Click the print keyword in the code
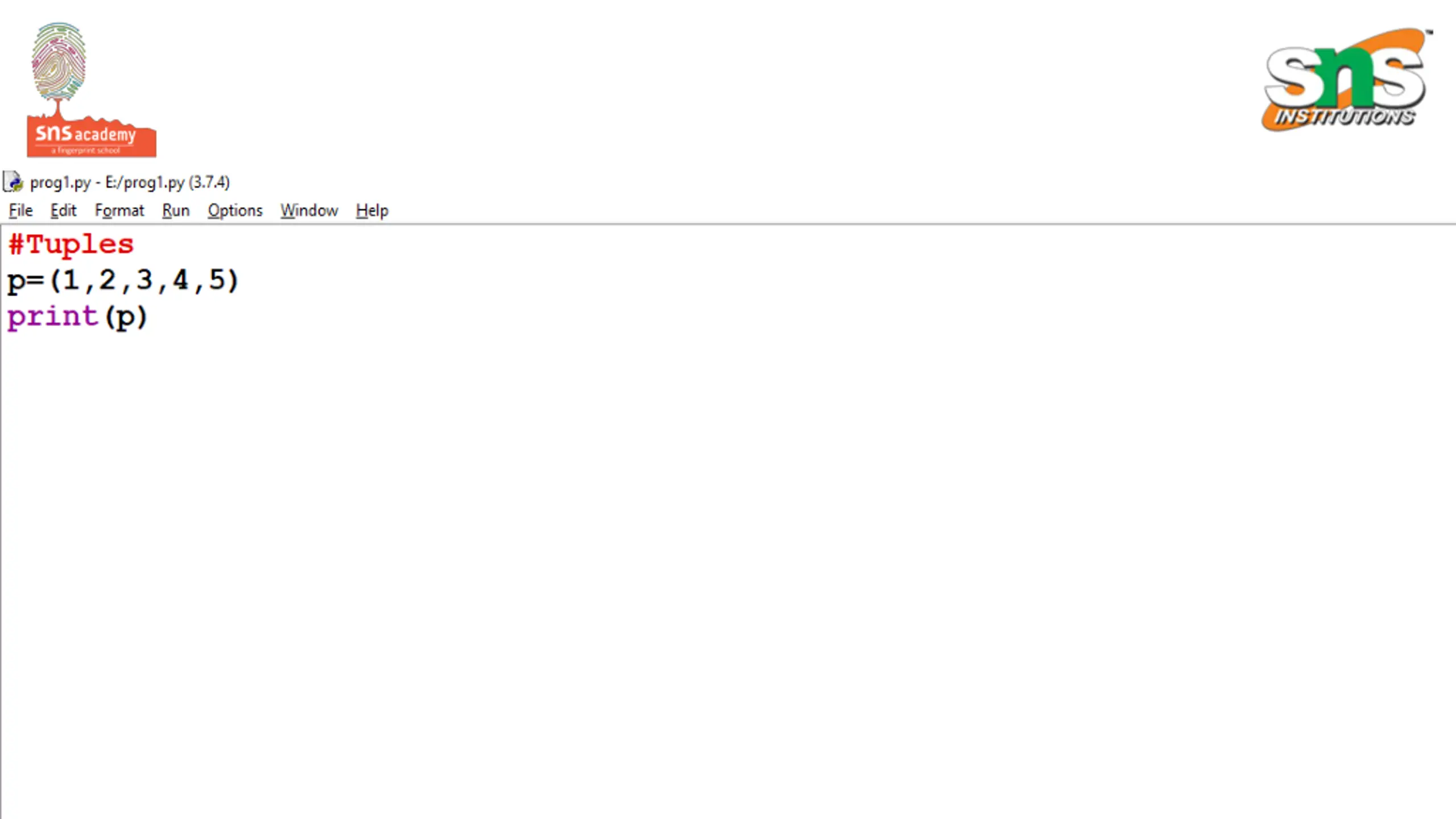This screenshot has height=819, width=1456. click(x=53, y=317)
